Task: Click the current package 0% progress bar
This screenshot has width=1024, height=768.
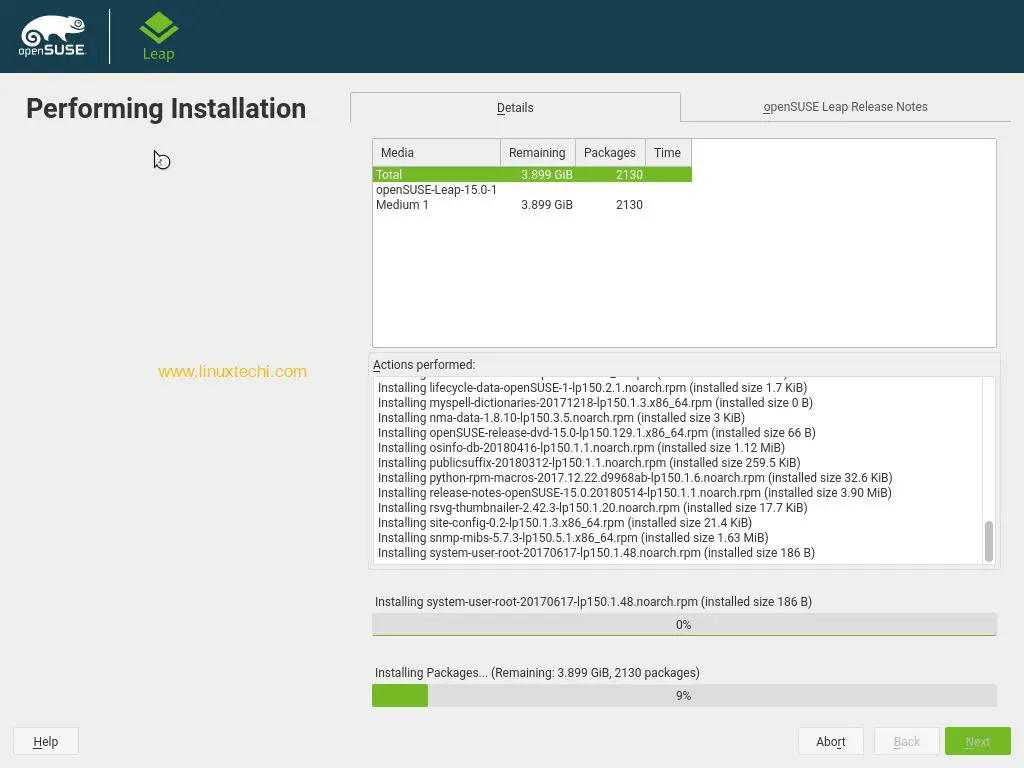Action: tap(684, 624)
